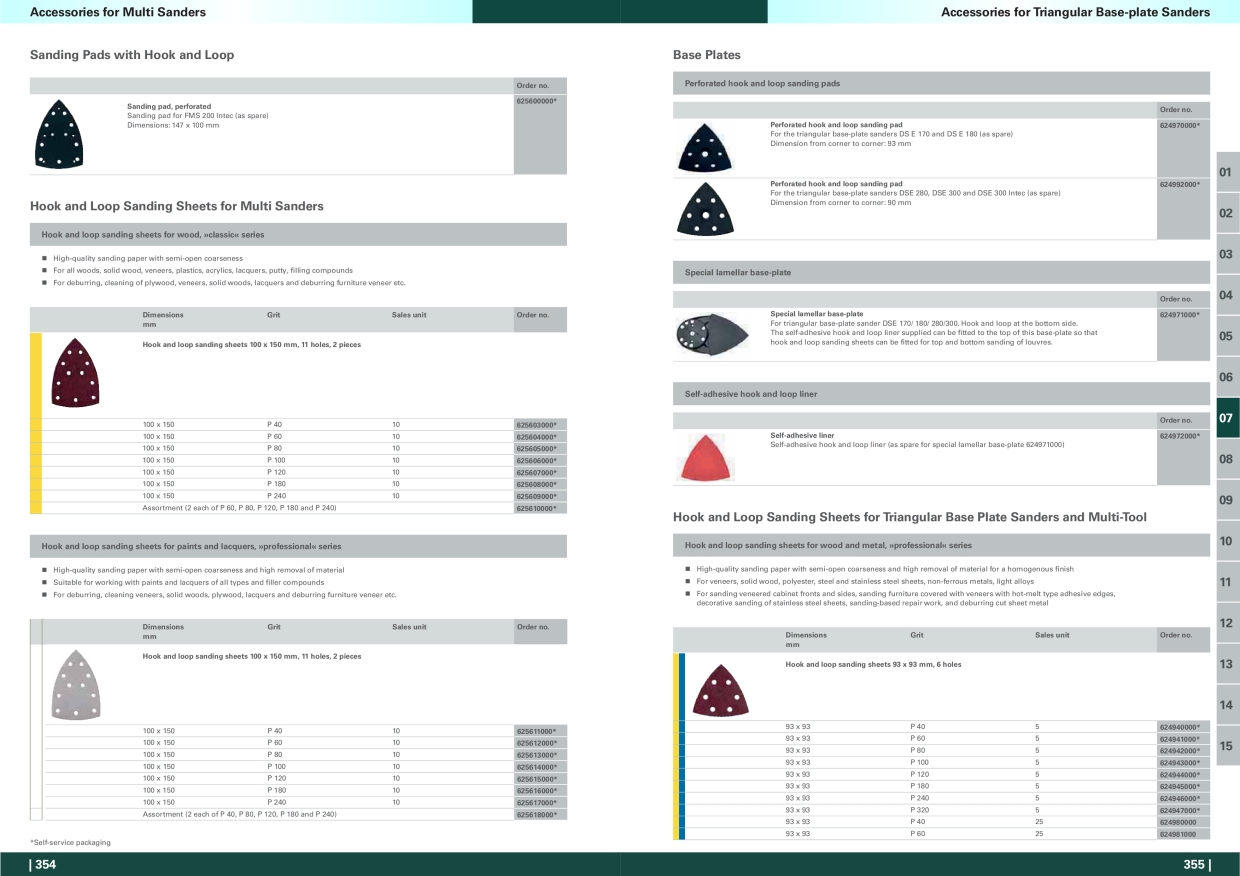This screenshot has height=876, width=1240.
Task: Open chapter tab 08
Action: point(1226,459)
